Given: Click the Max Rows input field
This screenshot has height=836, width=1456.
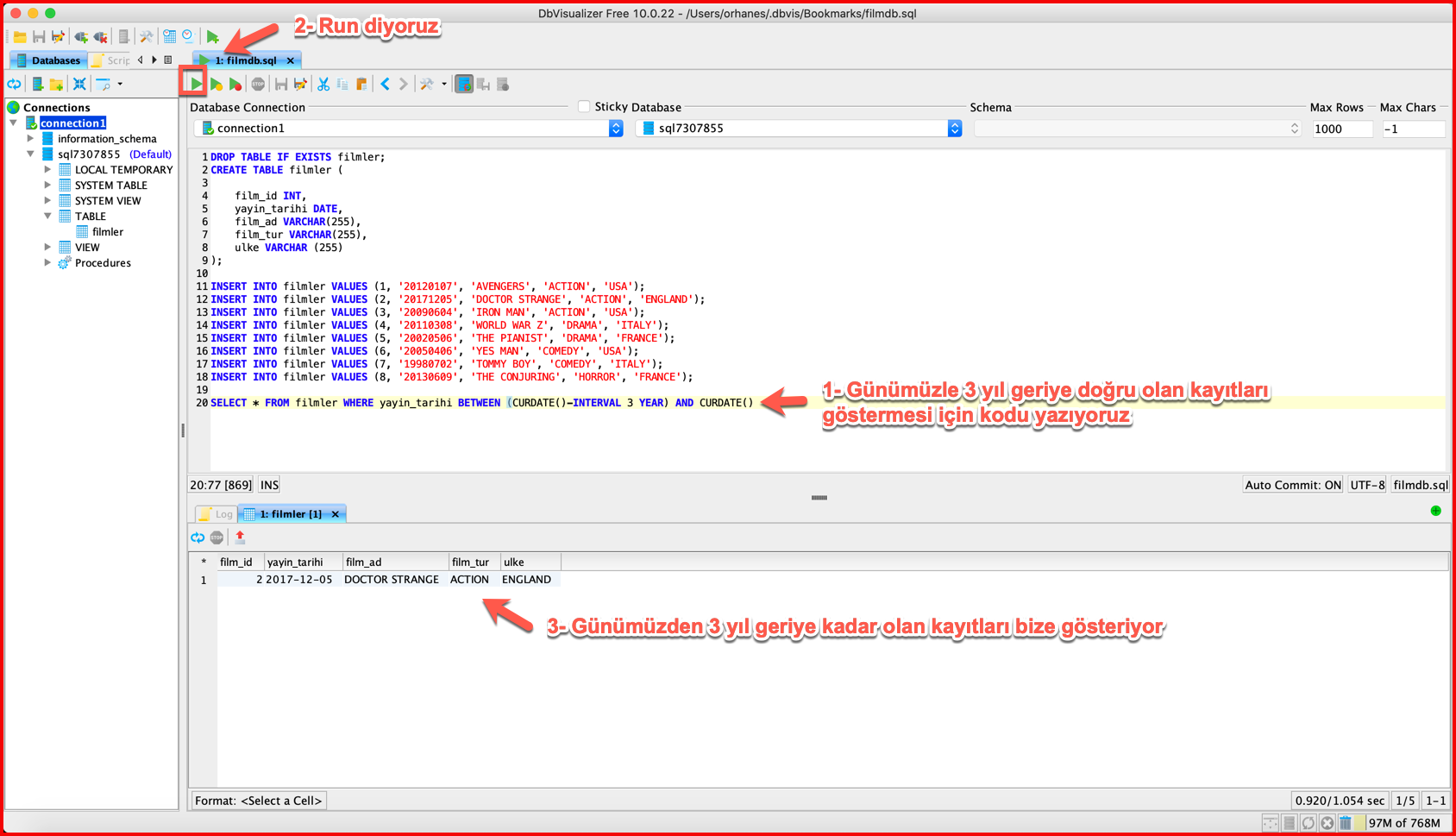Looking at the screenshot, I should [x=1341, y=129].
